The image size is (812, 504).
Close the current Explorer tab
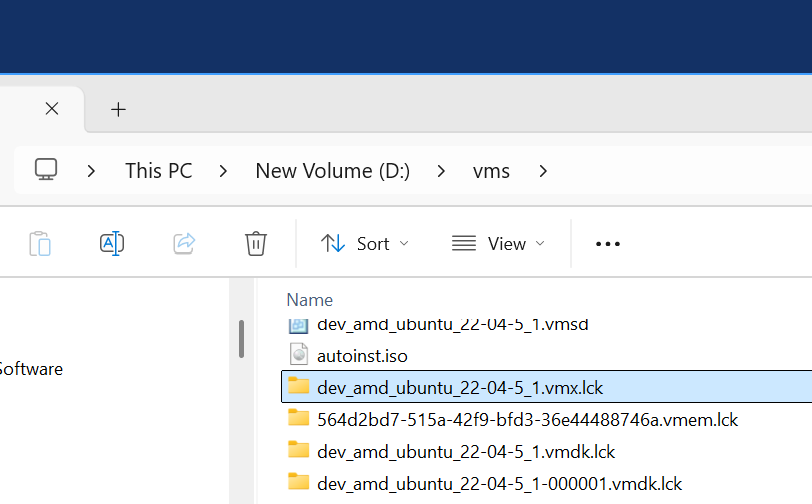click(x=52, y=109)
